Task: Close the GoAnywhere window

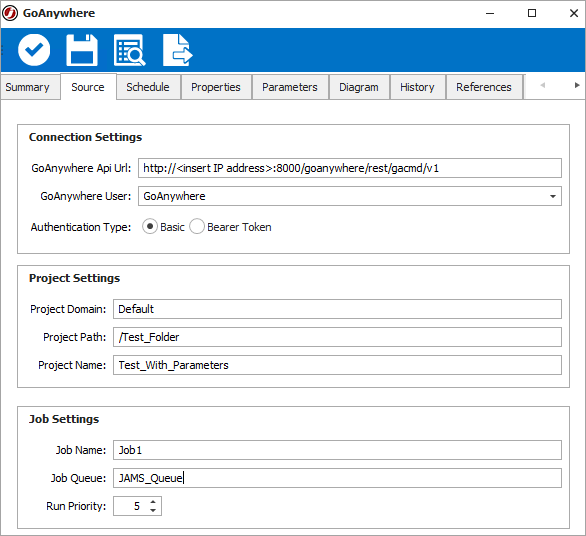Action: point(574,13)
